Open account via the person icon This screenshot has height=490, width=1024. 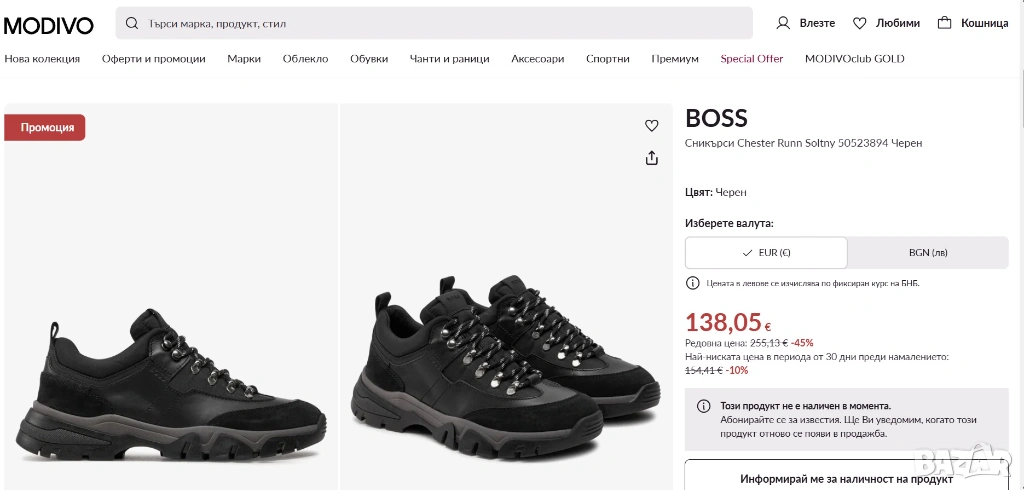coord(783,23)
